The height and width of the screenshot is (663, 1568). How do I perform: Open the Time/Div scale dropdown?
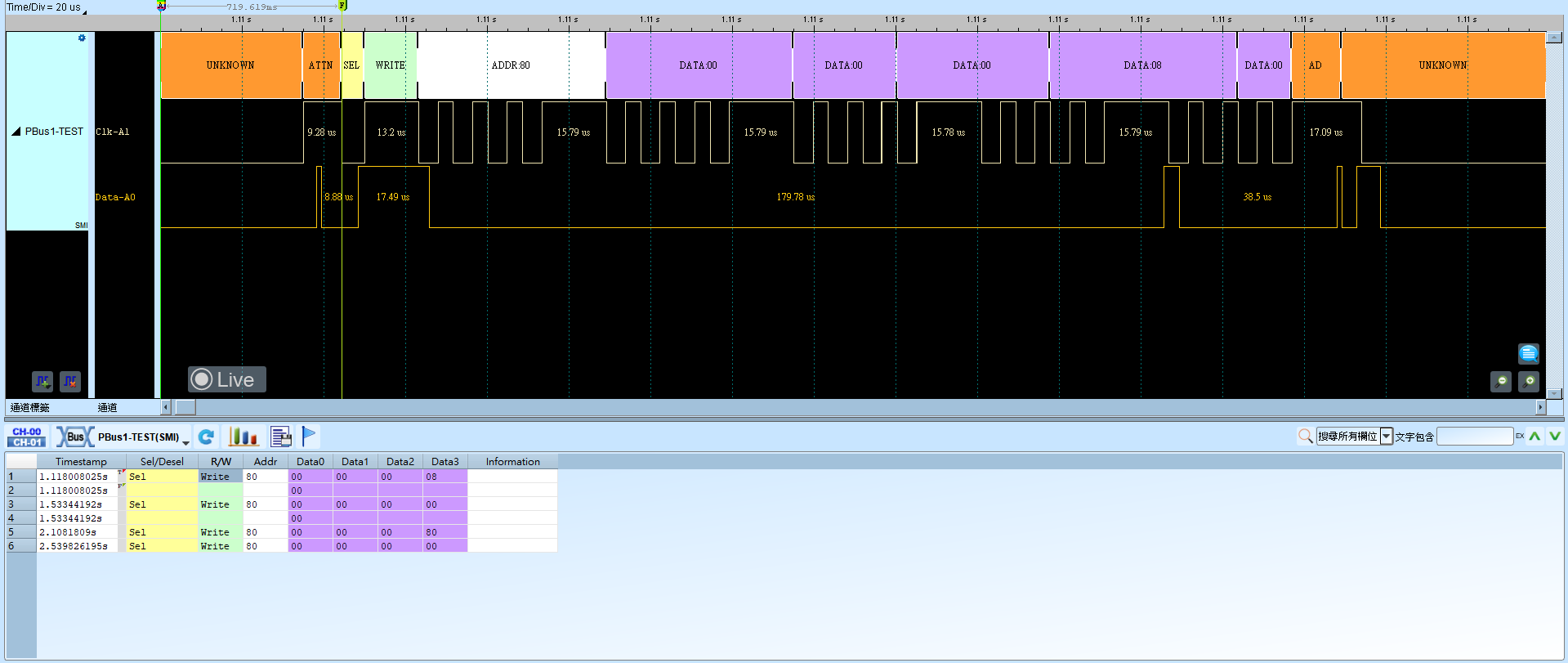[85, 11]
